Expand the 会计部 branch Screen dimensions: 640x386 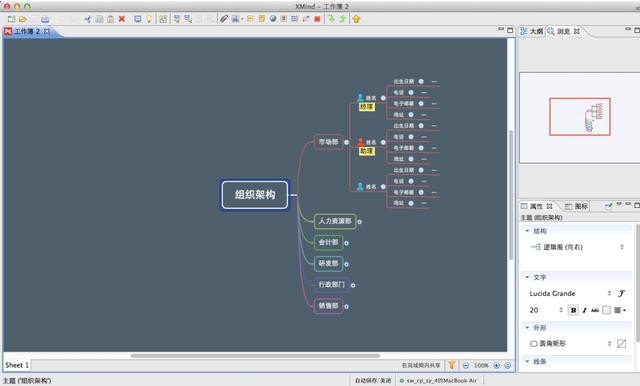tap(346, 243)
